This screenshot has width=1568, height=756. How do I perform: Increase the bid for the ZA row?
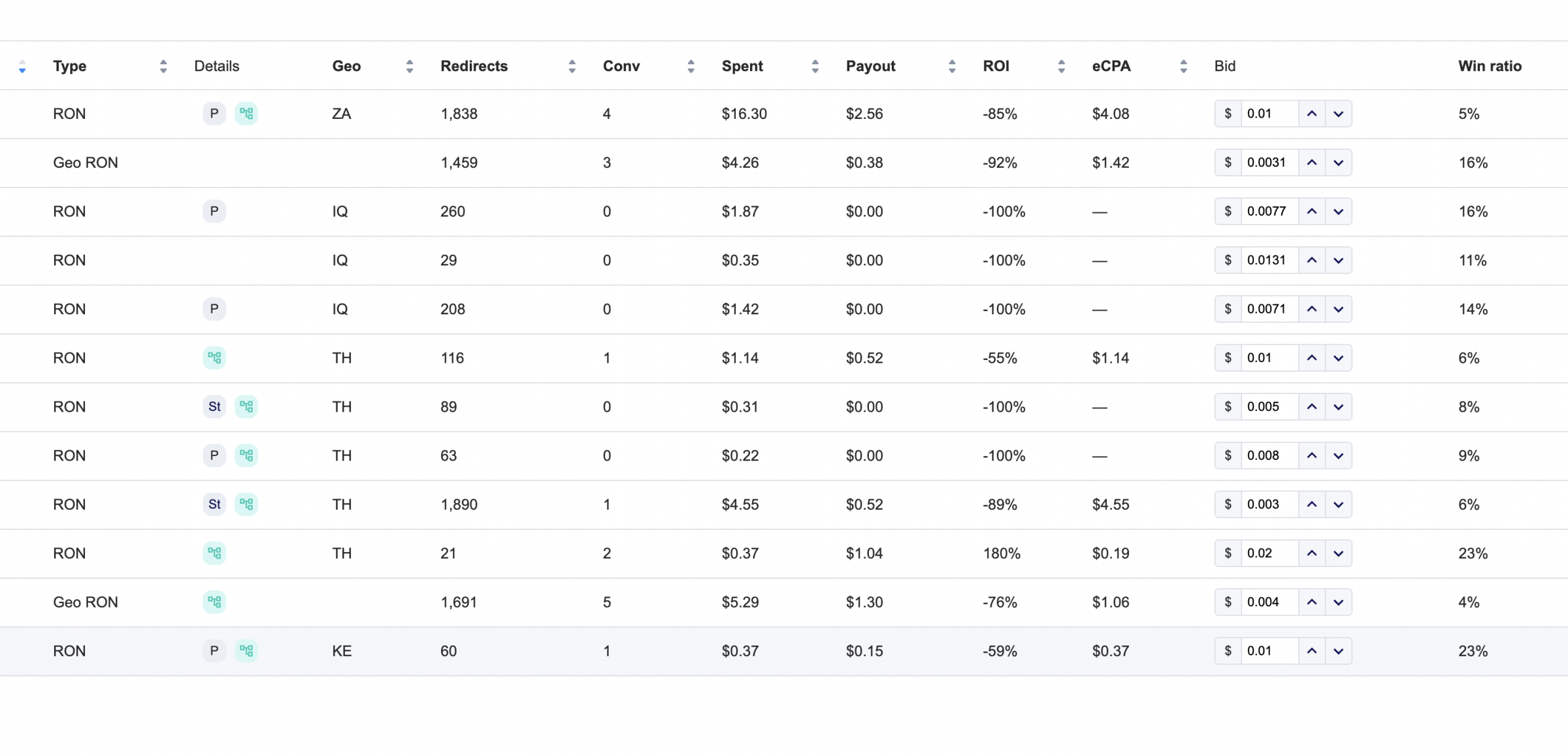point(1311,114)
